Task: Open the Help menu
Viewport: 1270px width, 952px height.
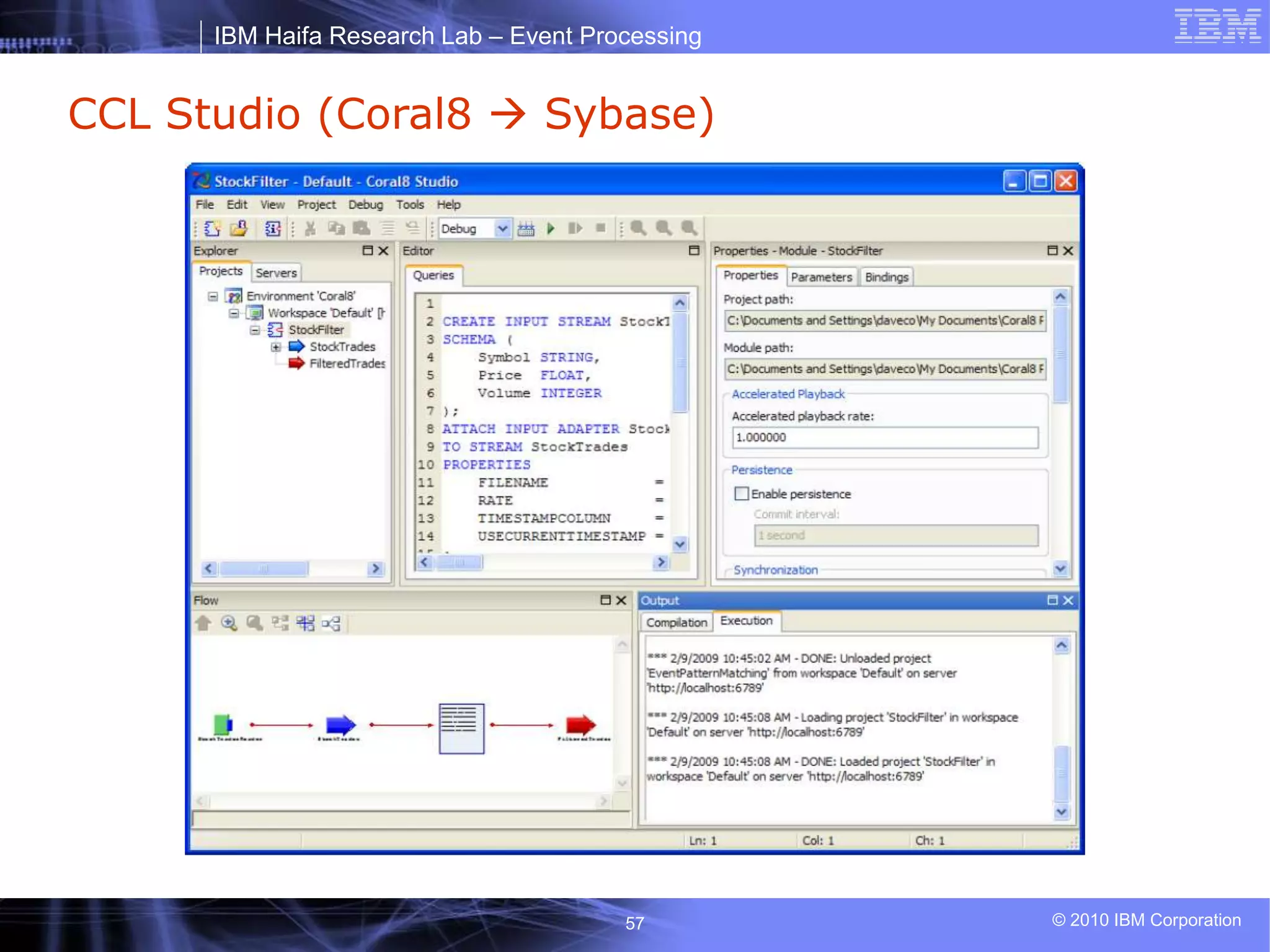Action: coord(448,205)
